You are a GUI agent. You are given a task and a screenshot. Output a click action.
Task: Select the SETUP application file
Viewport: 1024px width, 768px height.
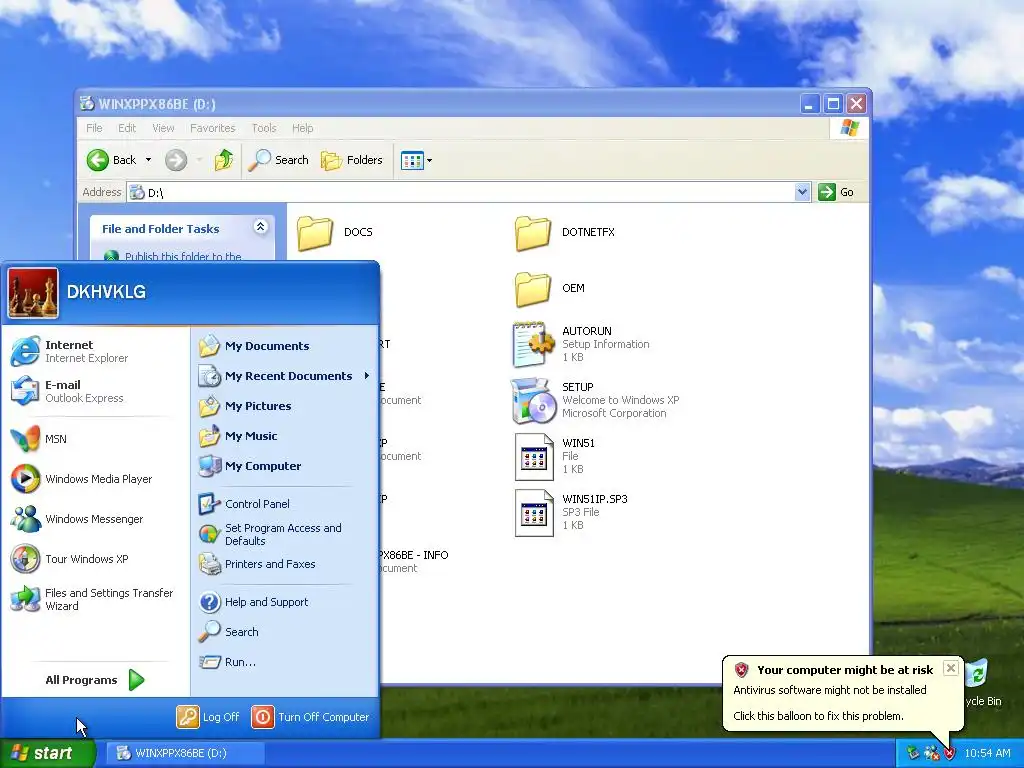pyautogui.click(x=596, y=400)
